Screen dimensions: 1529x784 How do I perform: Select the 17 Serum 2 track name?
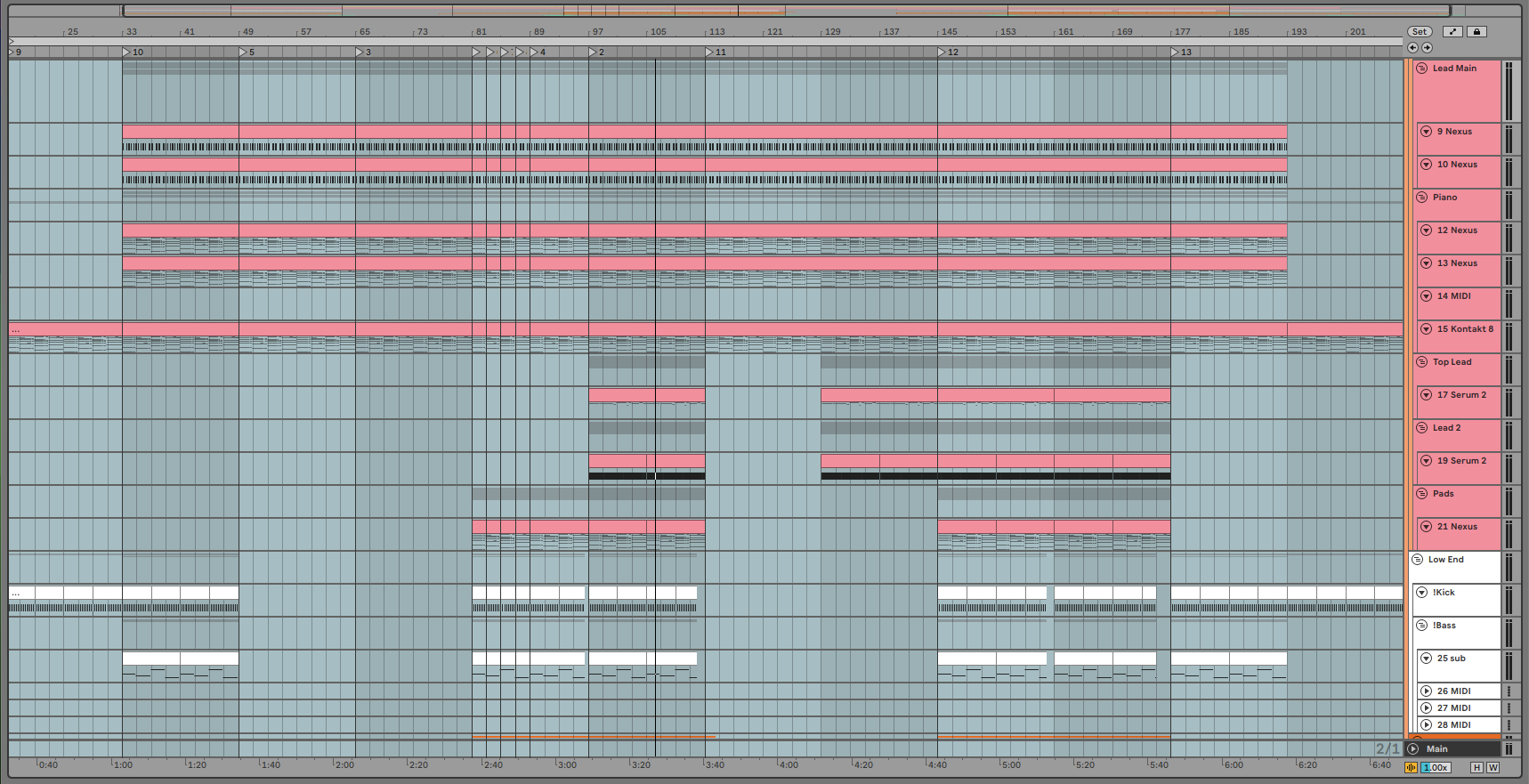click(1461, 395)
